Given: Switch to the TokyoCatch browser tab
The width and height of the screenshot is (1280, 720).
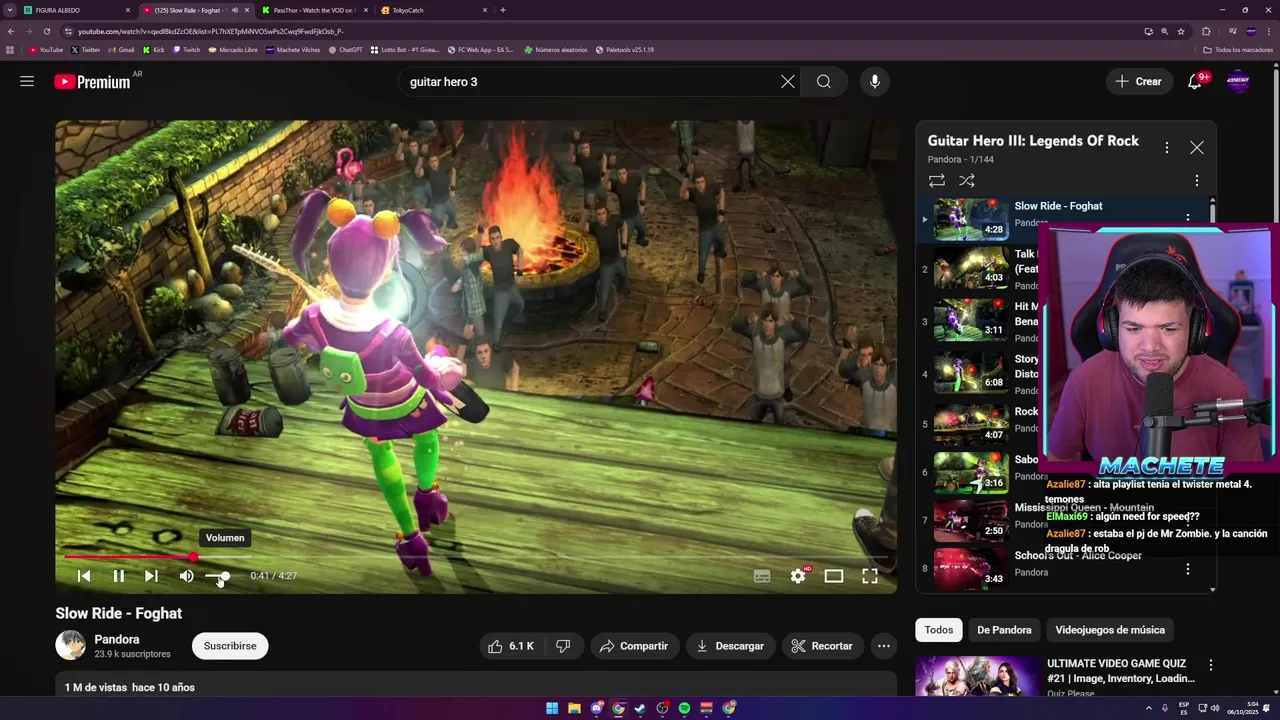Looking at the screenshot, I should click(433, 10).
